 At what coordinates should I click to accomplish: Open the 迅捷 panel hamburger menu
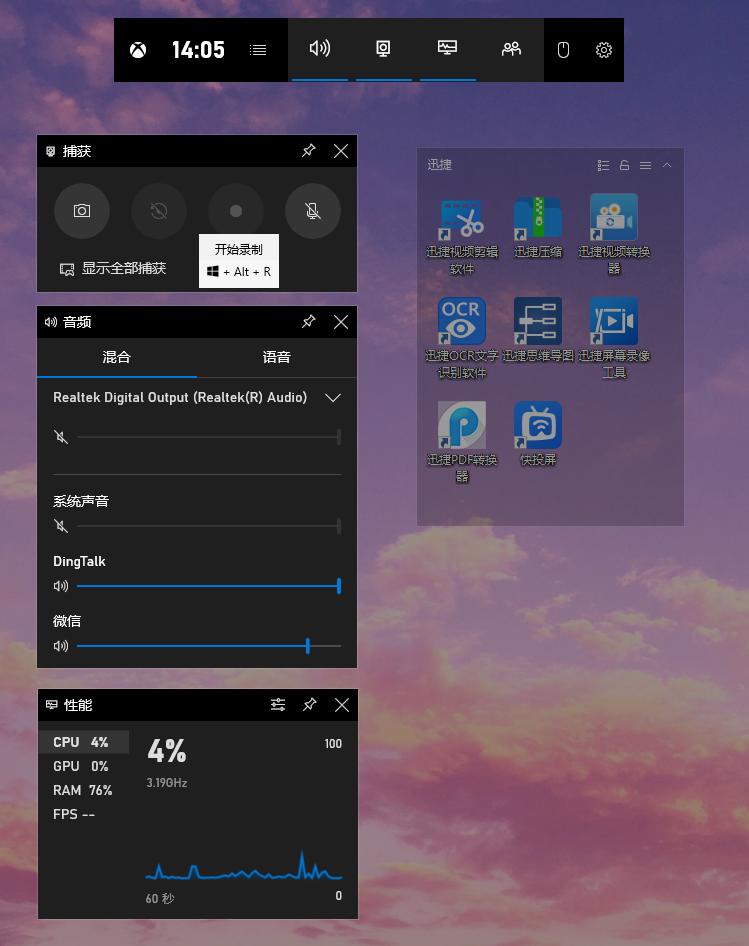click(645, 165)
